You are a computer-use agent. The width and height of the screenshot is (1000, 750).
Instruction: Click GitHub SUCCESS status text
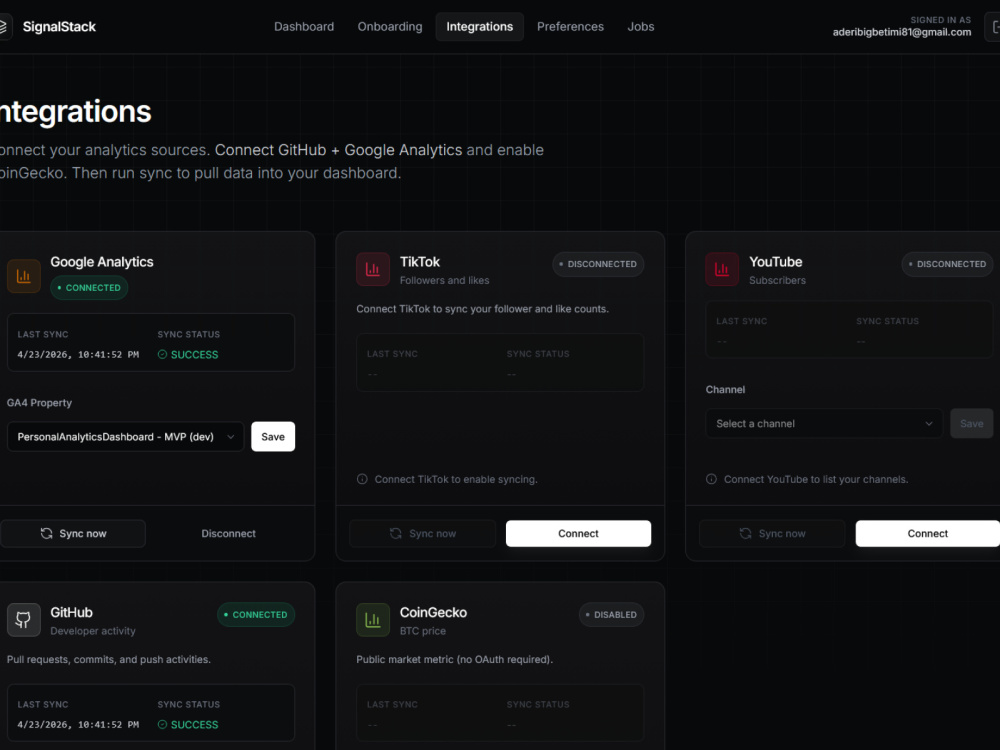195,724
